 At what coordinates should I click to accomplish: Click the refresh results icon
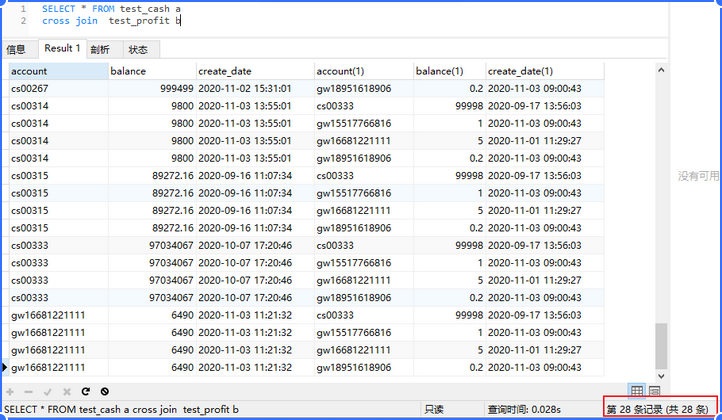(86, 391)
